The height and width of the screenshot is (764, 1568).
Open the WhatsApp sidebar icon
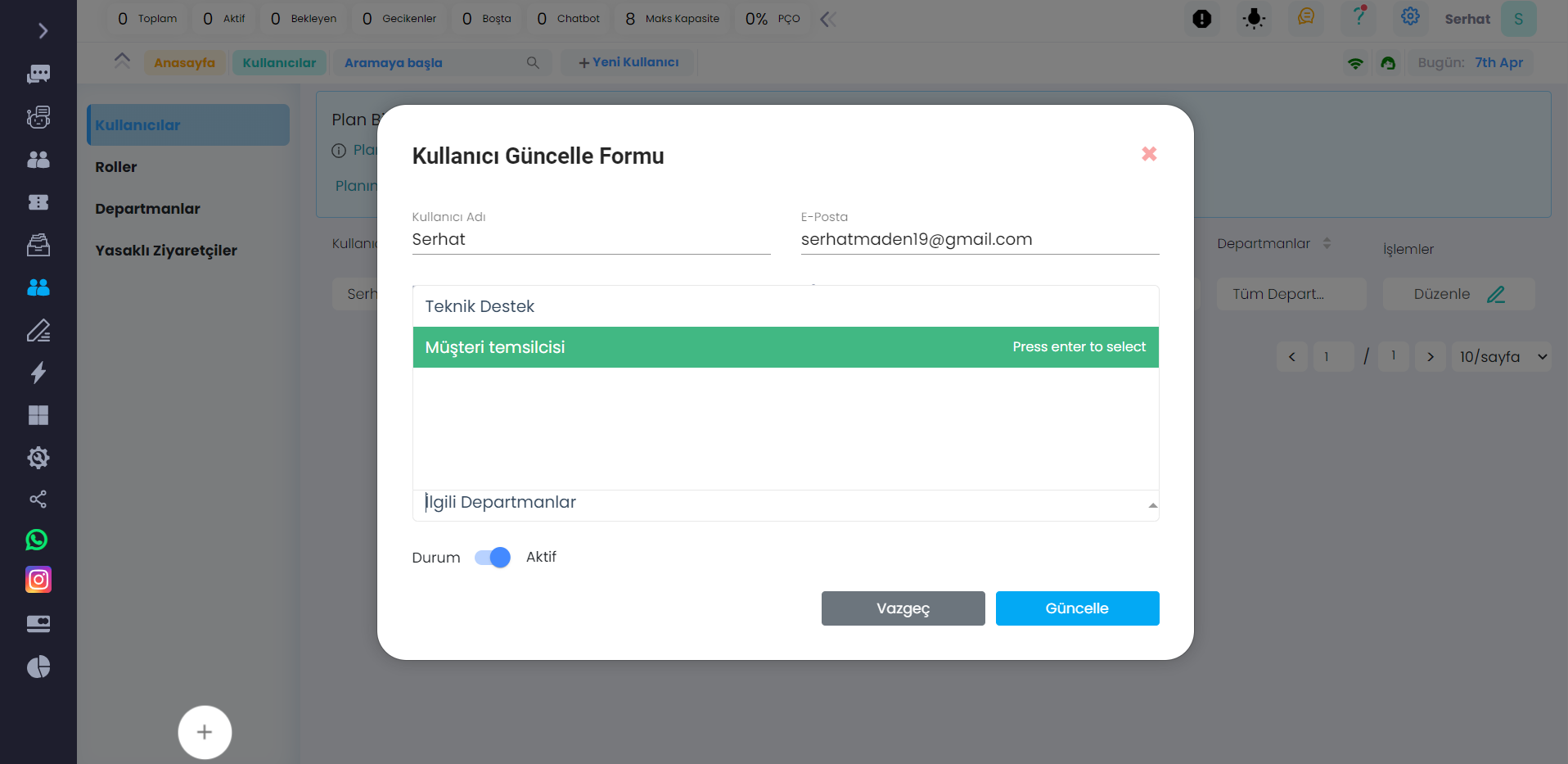point(38,540)
